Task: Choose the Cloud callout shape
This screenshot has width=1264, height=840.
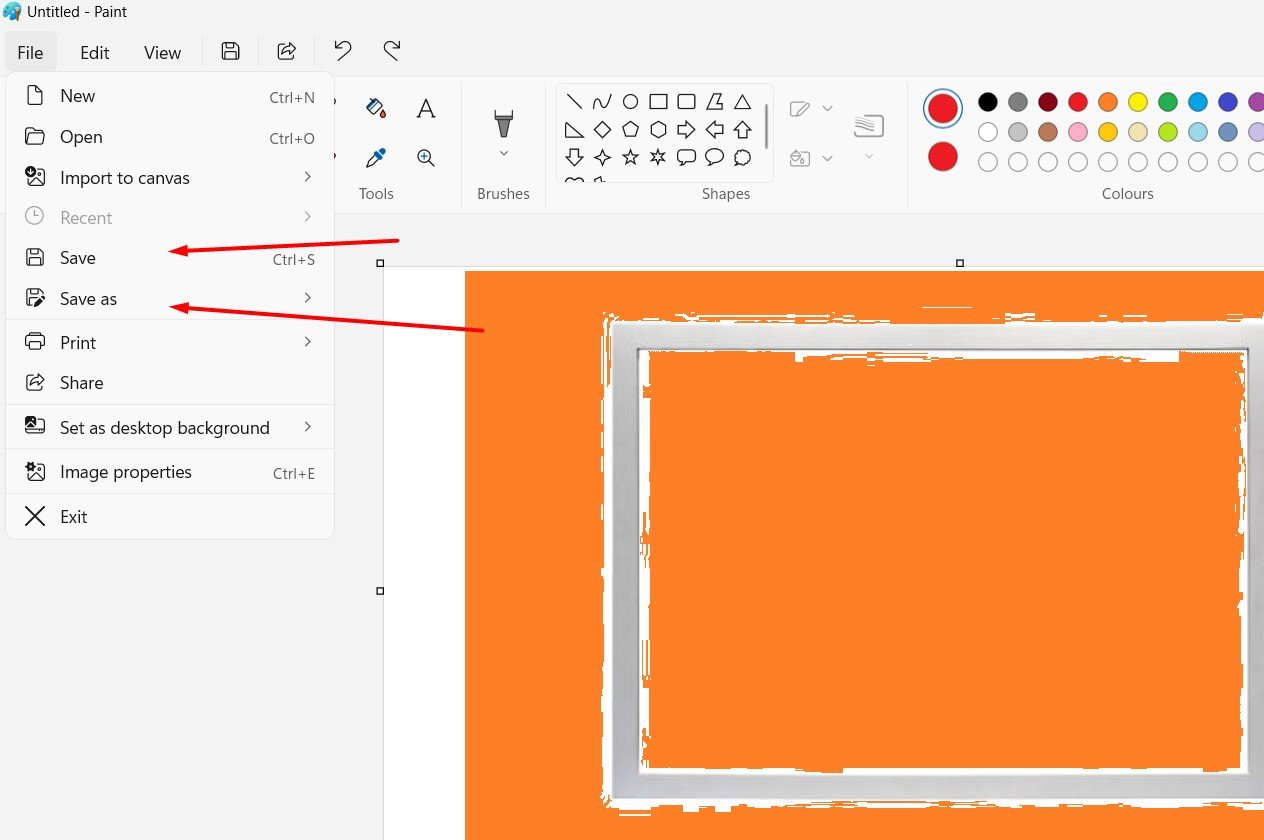Action: [742, 157]
